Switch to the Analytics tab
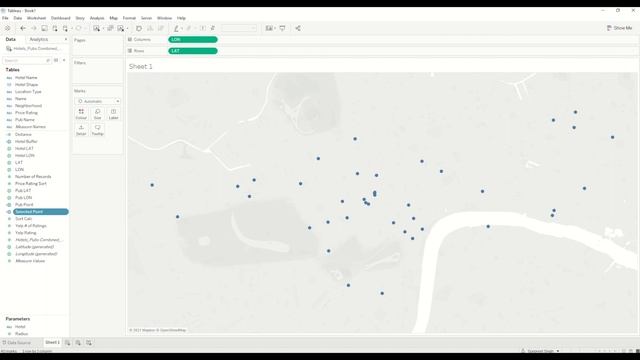Image resolution: width=640 pixels, height=360 pixels. 39,39
